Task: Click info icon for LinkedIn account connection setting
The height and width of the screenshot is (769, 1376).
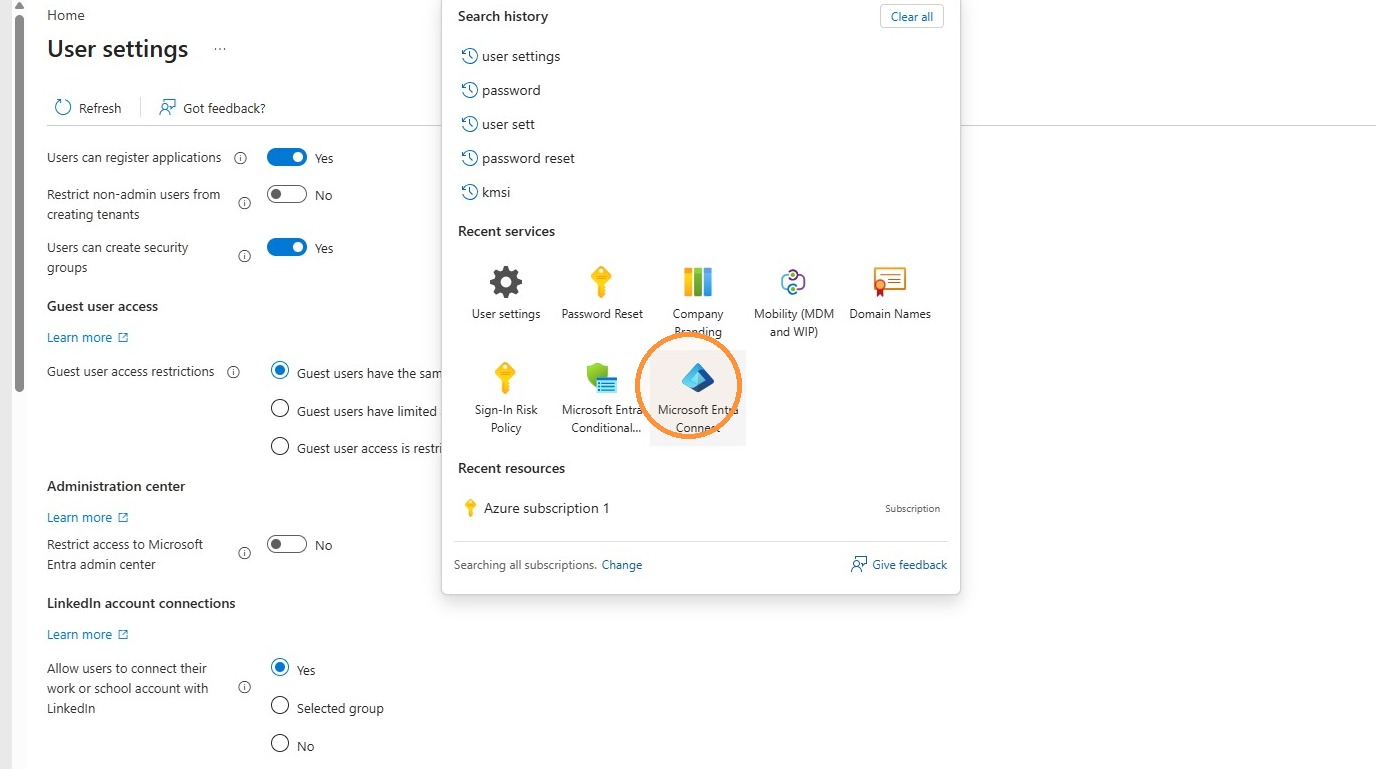Action: coord(244,688)
